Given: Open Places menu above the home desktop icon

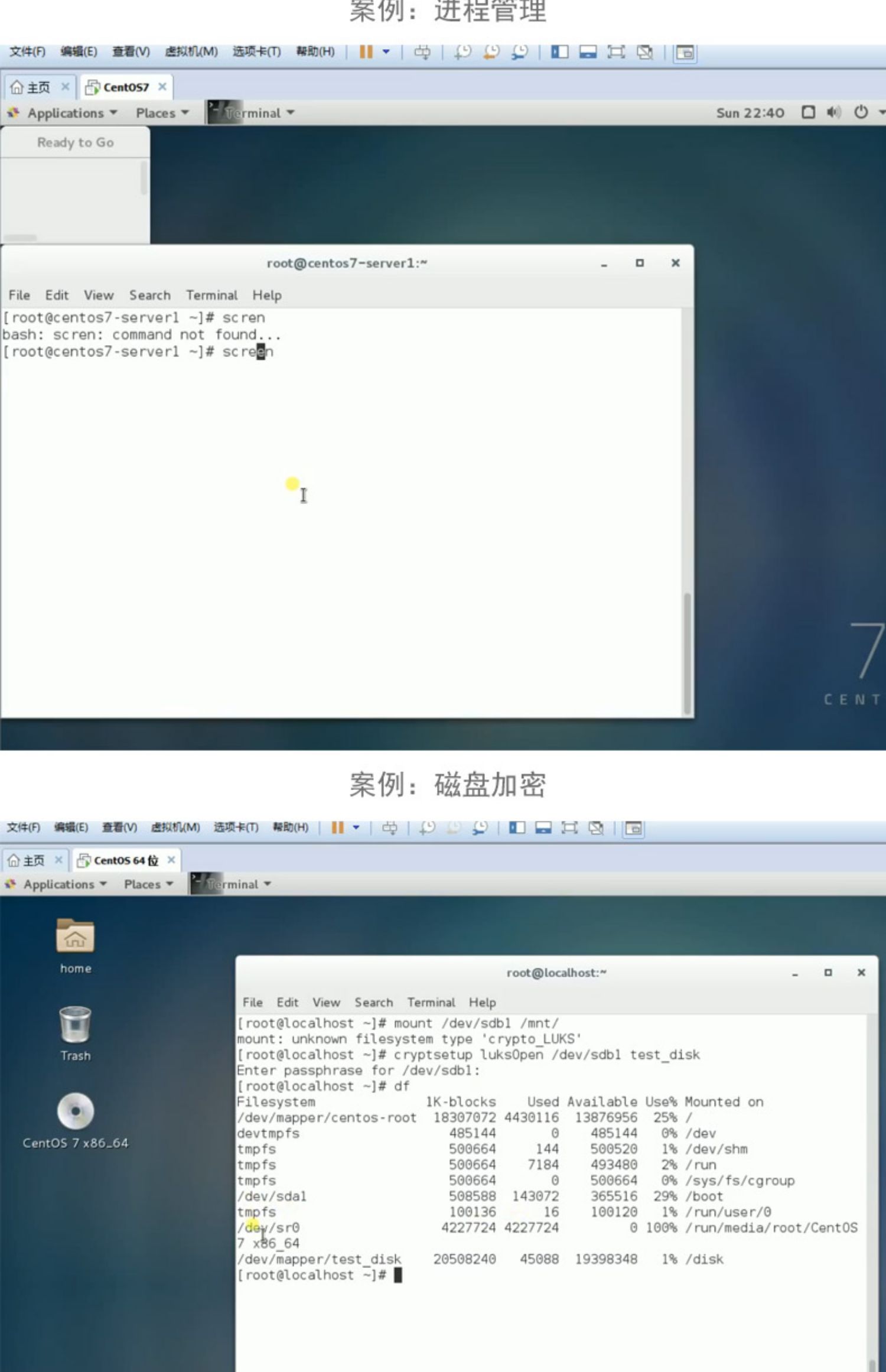Looking at the screenshot, I should (x=148, y=885).
